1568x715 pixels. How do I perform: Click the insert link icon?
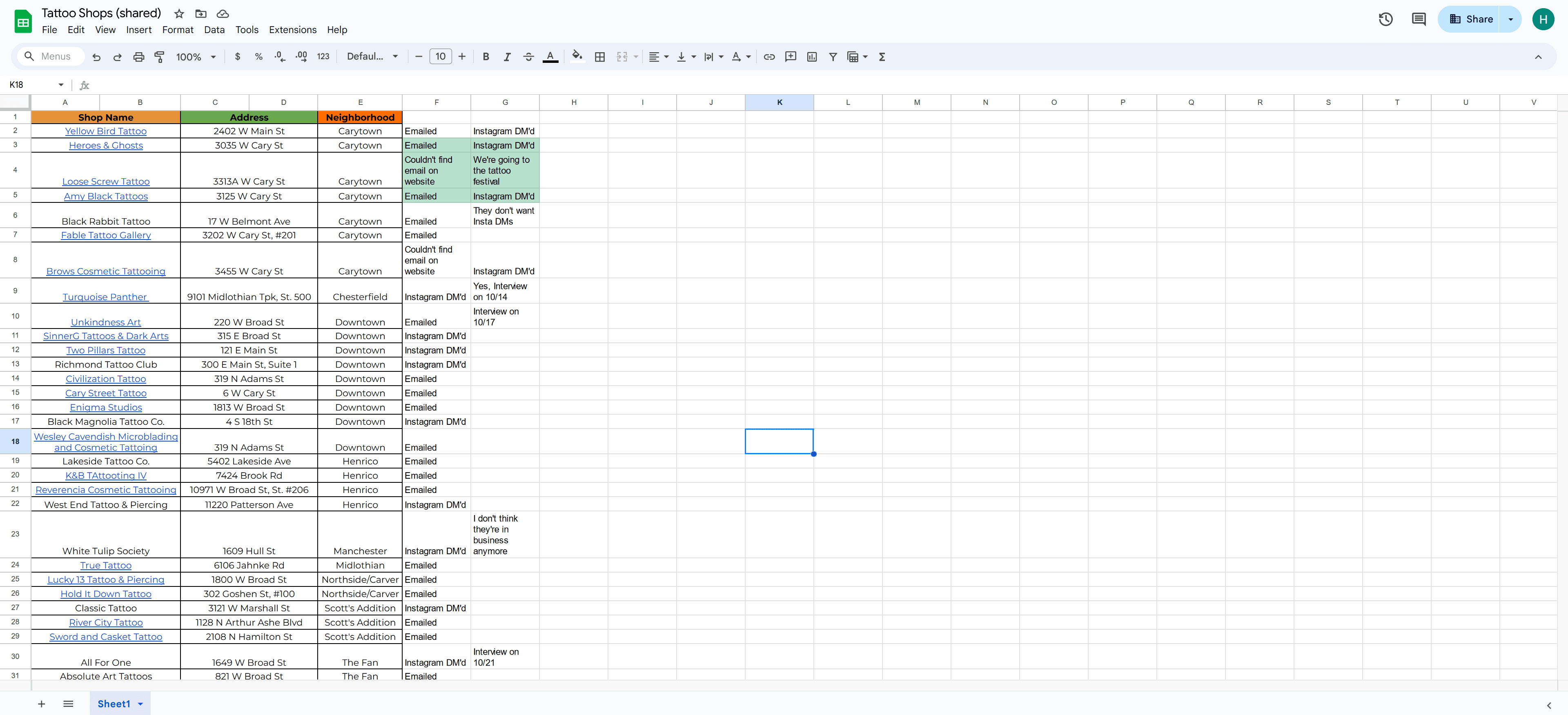769,57
